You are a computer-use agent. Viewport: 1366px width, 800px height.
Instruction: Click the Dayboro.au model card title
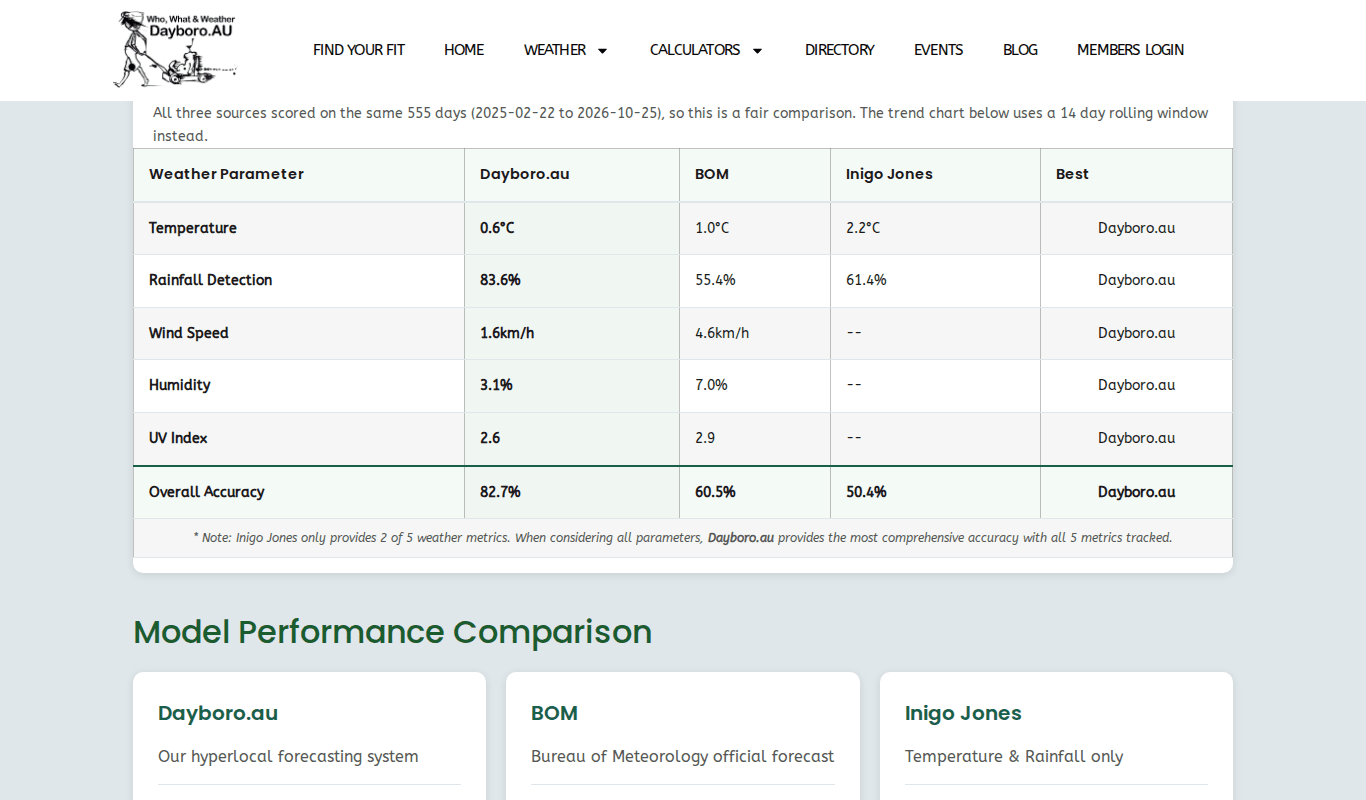[x=218, y=713]
